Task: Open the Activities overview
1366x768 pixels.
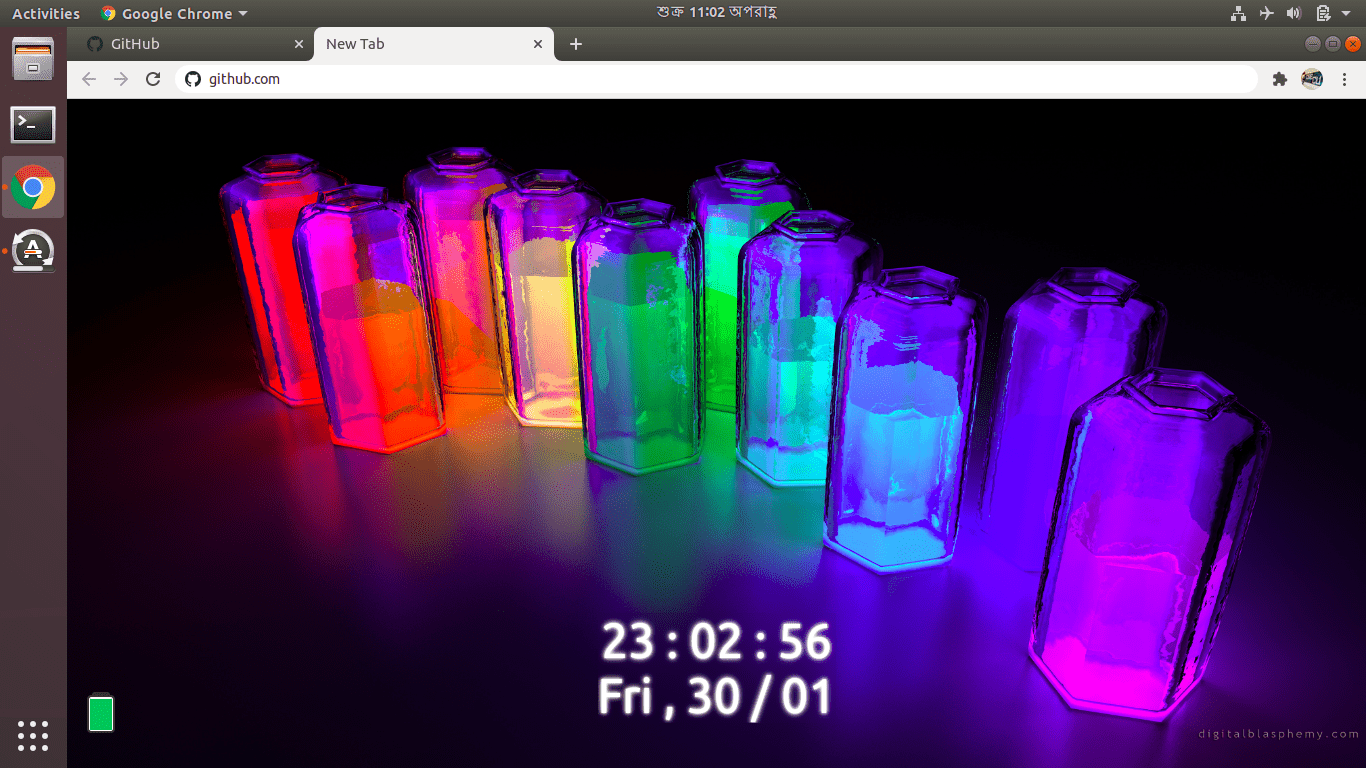Action: 46,13
